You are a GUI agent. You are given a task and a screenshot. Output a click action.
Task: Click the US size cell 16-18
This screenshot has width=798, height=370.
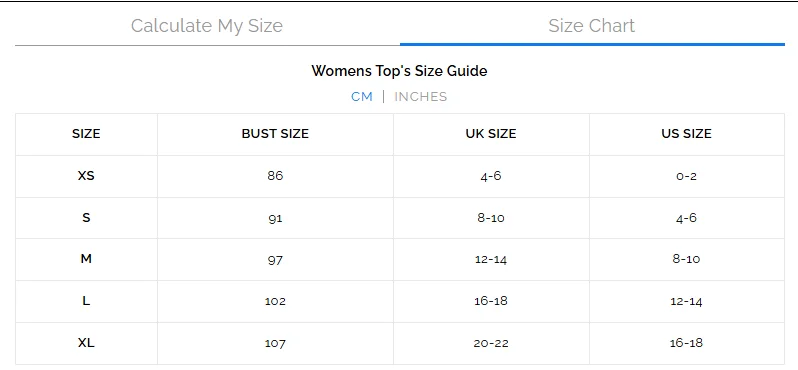pos(686,343)
